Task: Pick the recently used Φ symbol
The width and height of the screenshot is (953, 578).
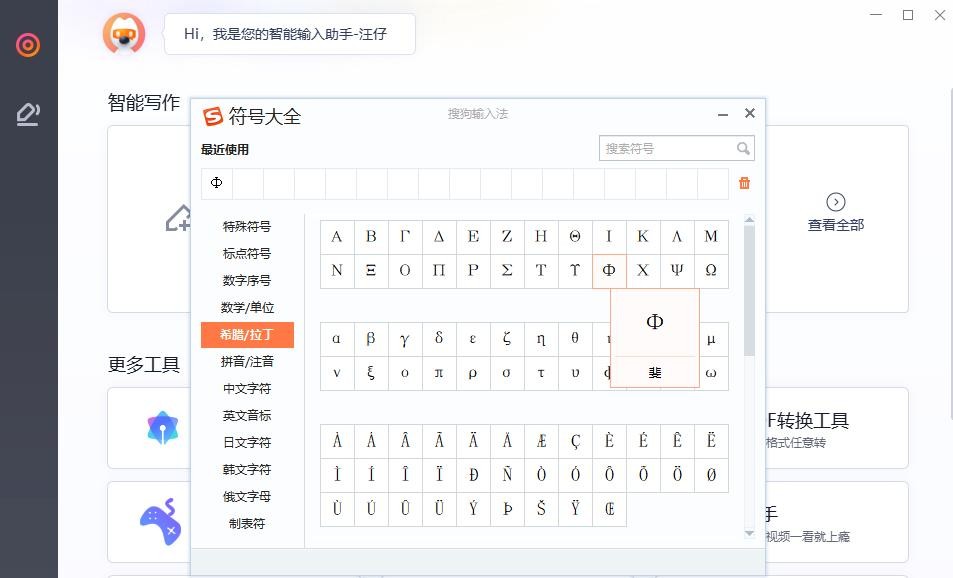Action: (217, 184)
